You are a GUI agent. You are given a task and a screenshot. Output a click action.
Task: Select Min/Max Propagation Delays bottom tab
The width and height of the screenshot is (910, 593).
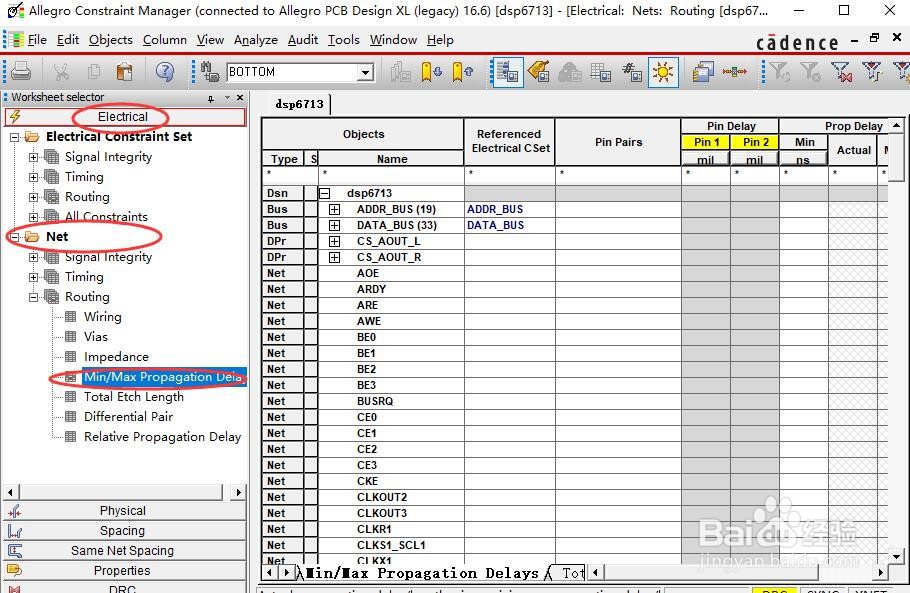click(x=422, y=573)
